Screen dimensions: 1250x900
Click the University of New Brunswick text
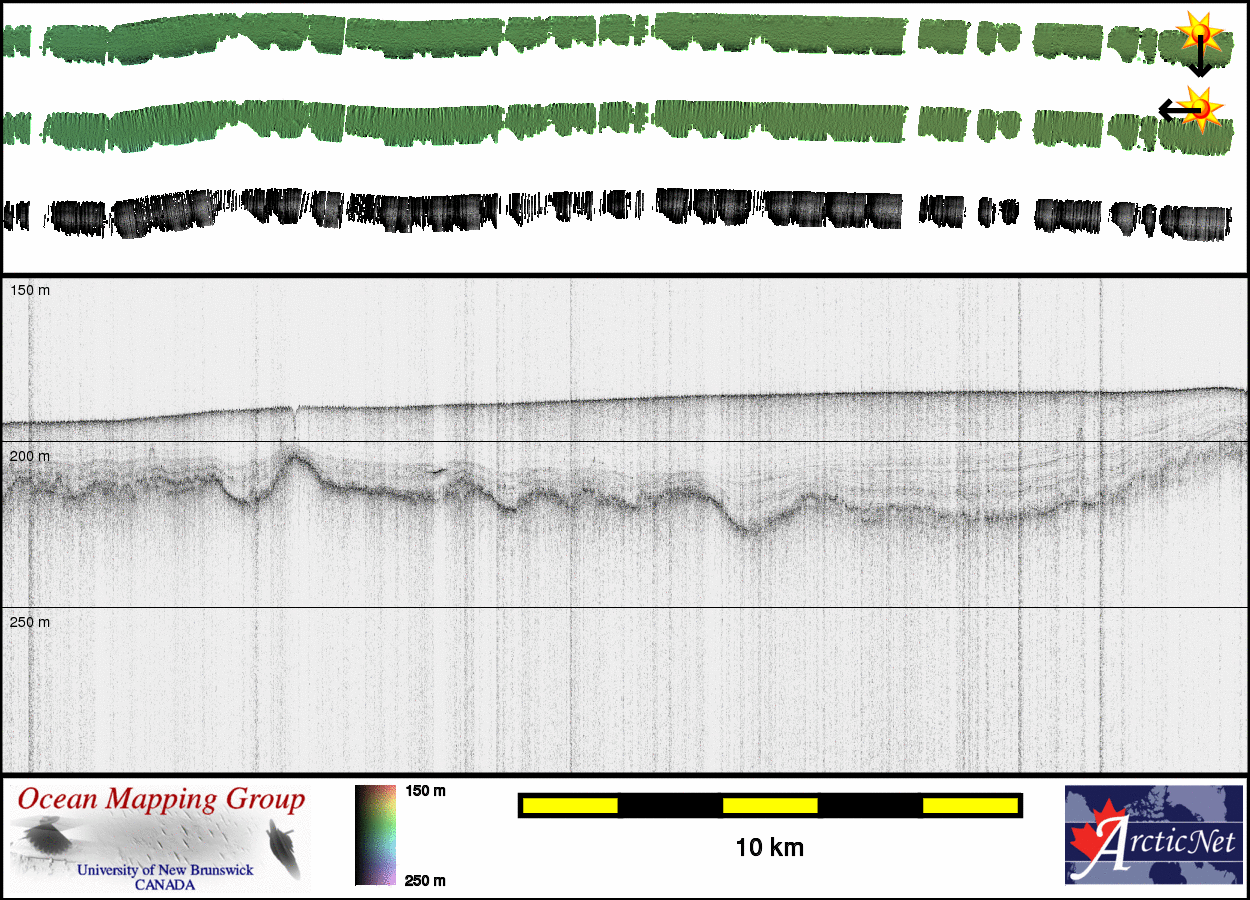(x=165, y=870)
